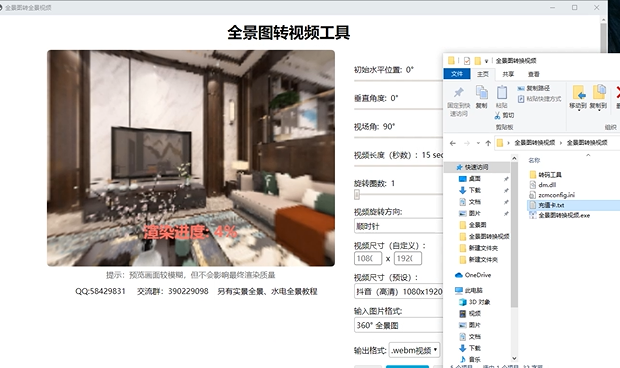Screen dimensions: 620x368
Task: Select OneDrive in the Explorer sidebar
Action: 478,275
